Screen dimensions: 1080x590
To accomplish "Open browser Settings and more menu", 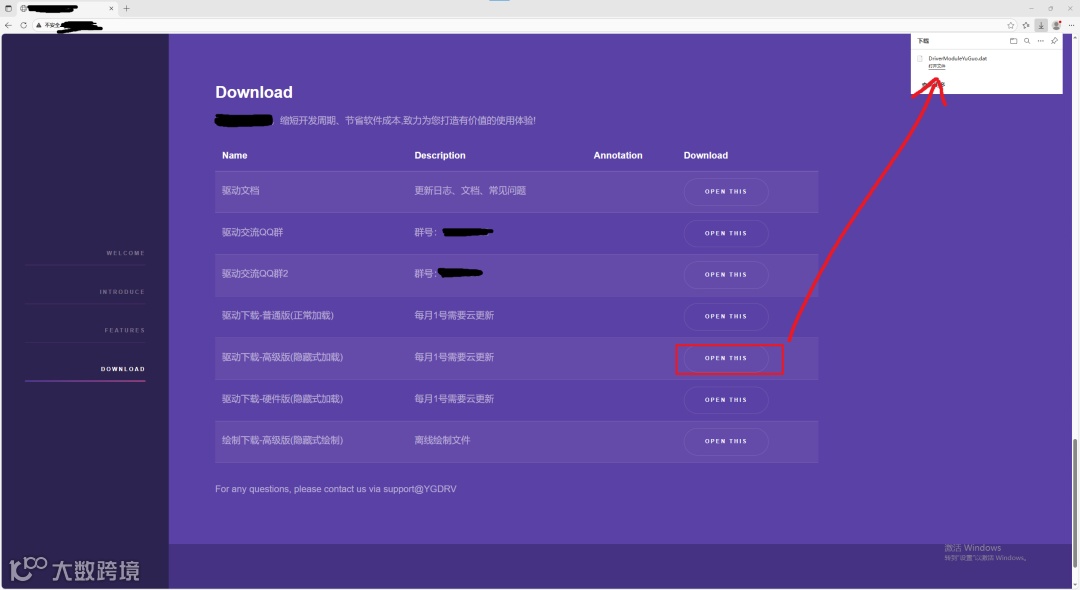I will pos(1071,25).
